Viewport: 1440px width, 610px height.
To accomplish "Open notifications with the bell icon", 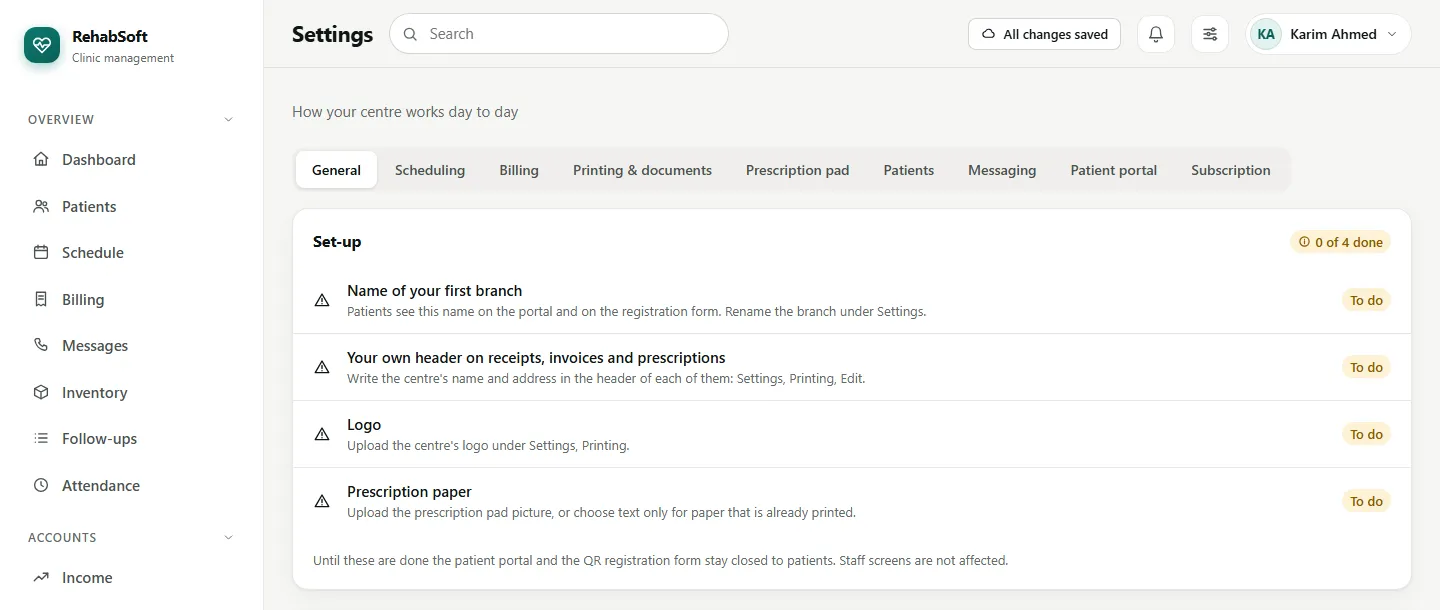I will pyautogui.click(x=1156, y=34).
